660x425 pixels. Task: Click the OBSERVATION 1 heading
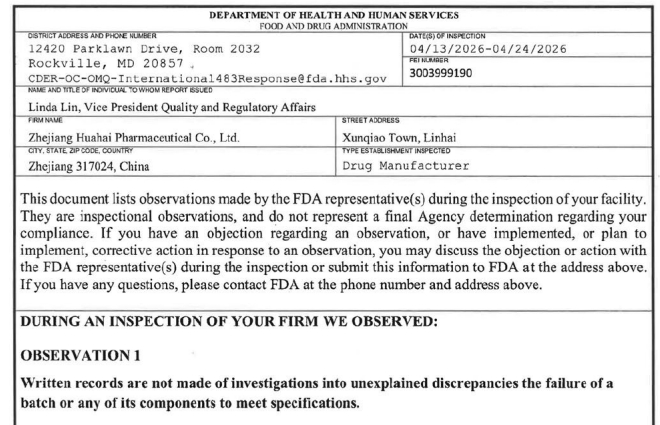(80, 356)
